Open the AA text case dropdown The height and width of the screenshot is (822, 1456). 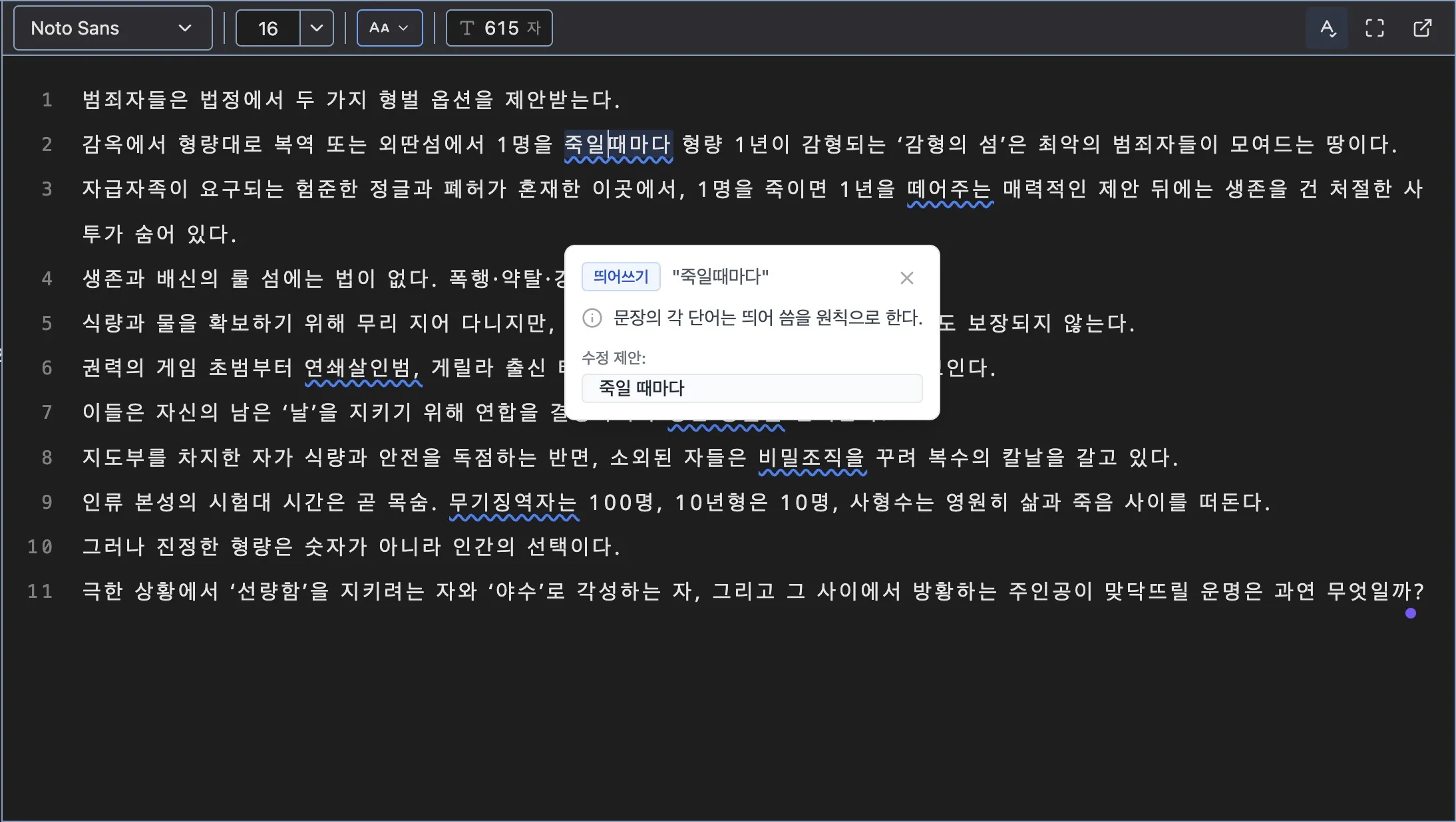[389, 28]
